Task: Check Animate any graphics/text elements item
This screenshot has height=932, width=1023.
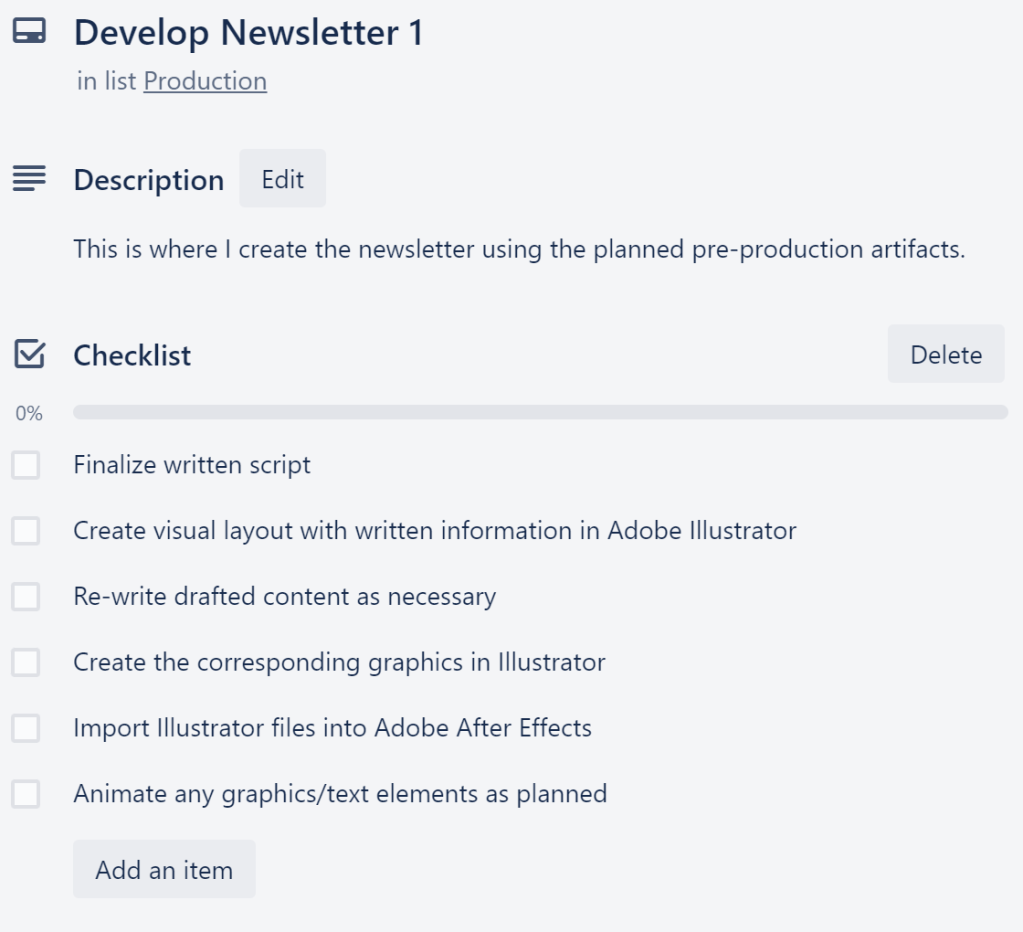Action: pos(26,794)
